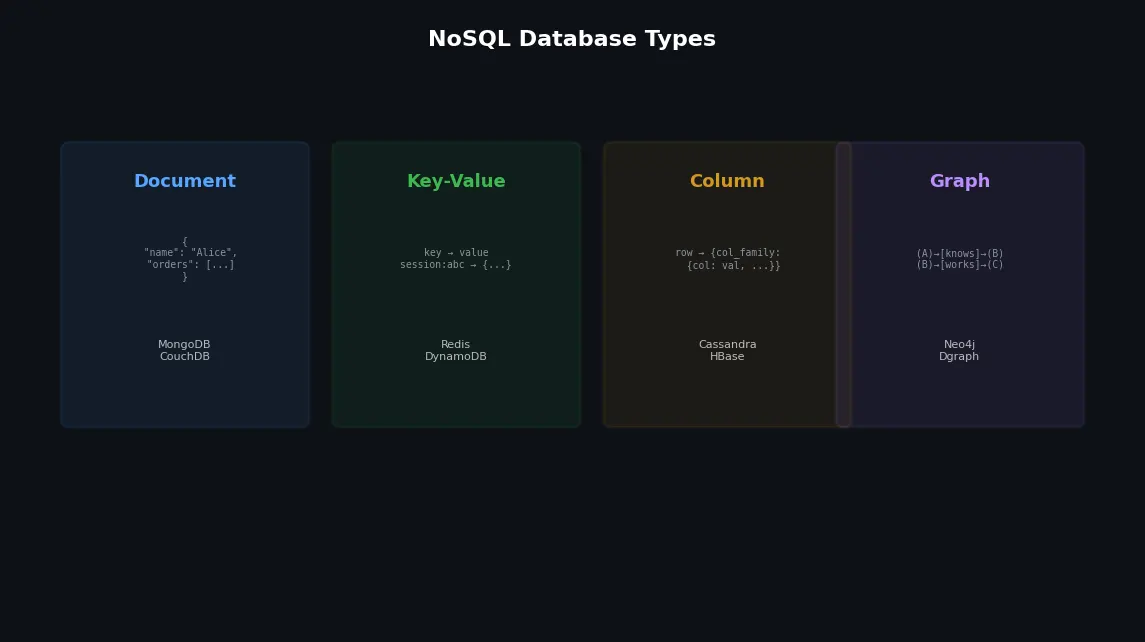Click the HBase label
This screenshot has height=642, width=1145.
tap(727, 356)
